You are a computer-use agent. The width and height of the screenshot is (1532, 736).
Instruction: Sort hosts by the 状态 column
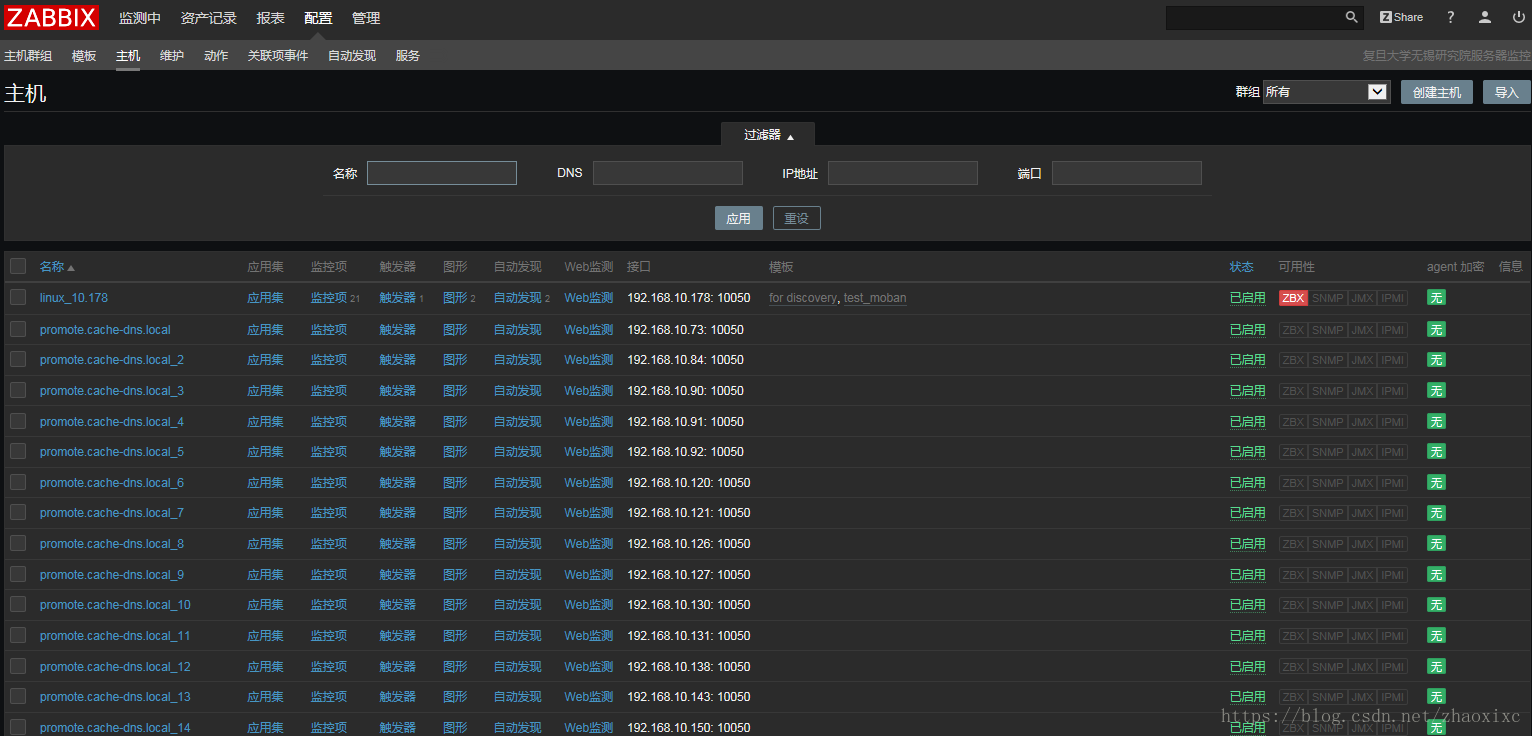pos(1241,267)
